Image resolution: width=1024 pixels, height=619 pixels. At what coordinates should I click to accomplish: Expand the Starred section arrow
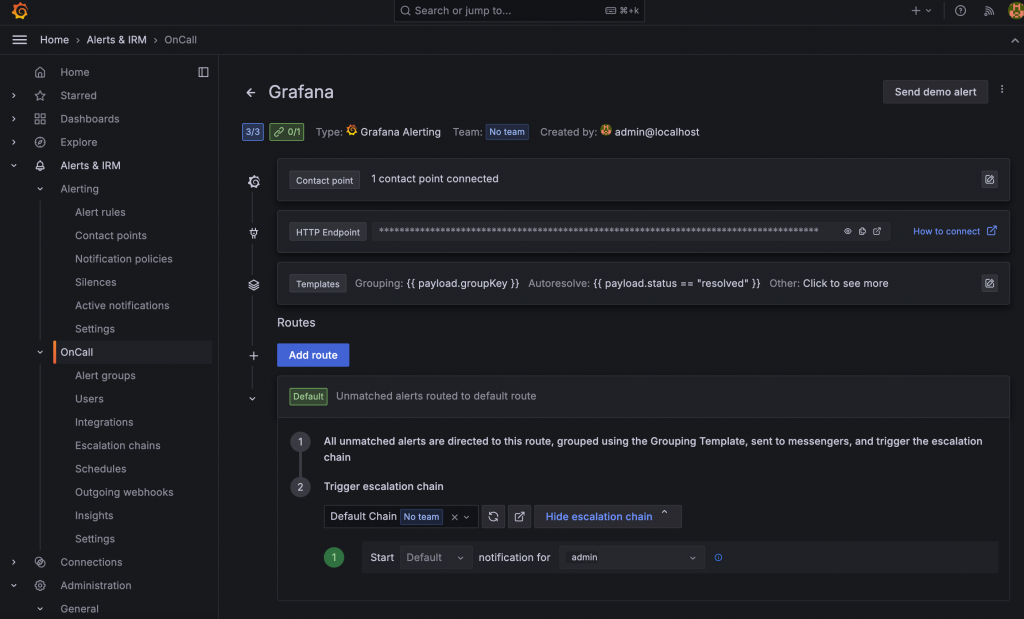click(14, 95)
